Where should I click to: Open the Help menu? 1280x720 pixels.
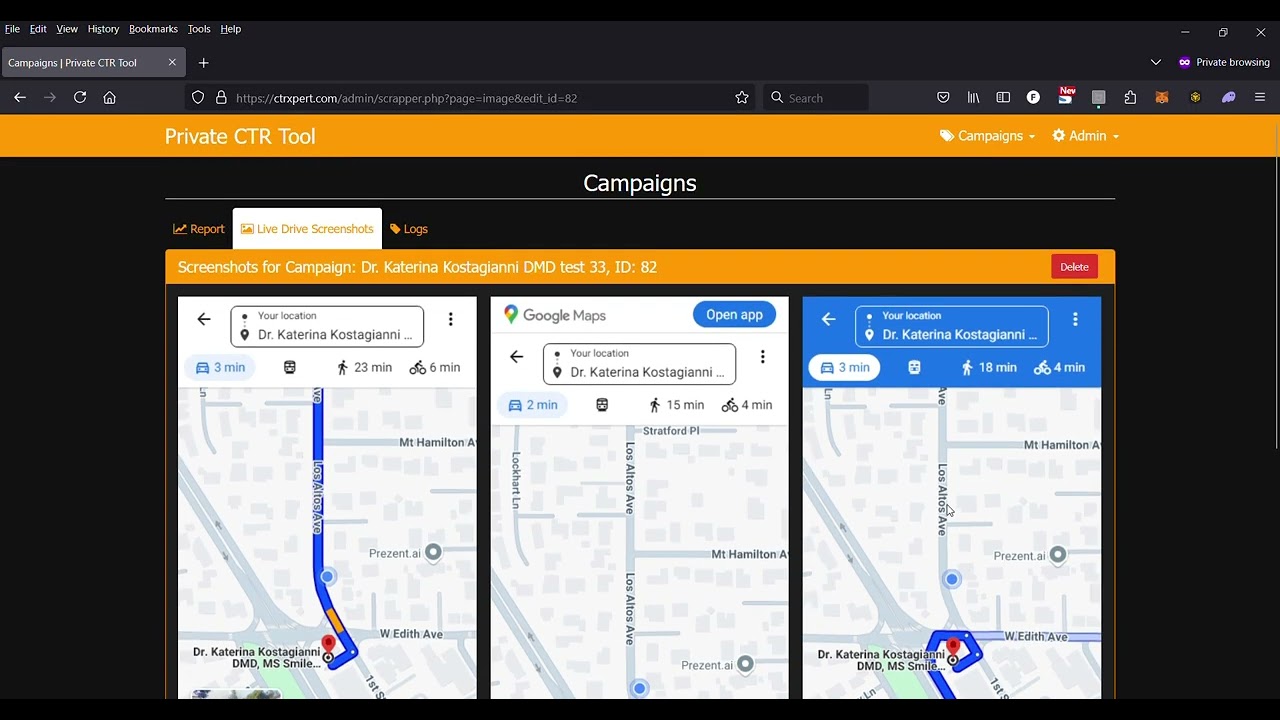click(231, 29)
